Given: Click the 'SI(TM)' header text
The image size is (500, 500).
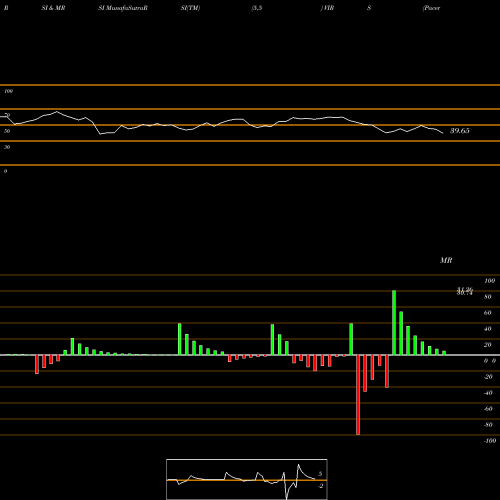Looking at the screenshot, I should tap(190, 8).
